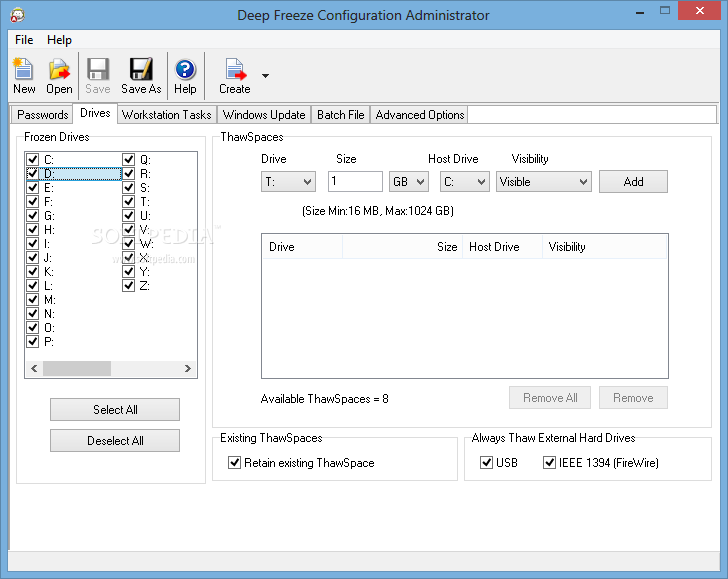
Task: Click the ThawSpace Size input field
Action: (355, 181)
